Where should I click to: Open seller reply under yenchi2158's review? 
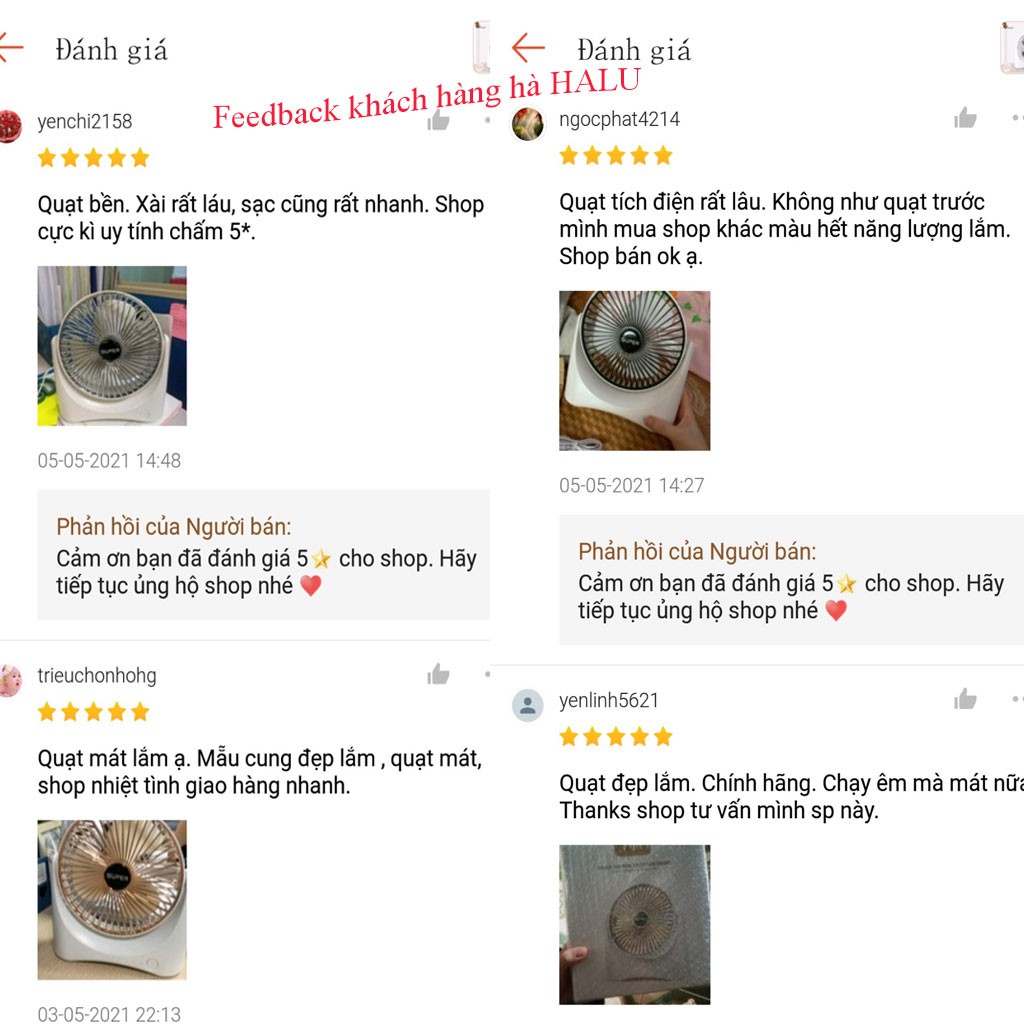(263, 554)
